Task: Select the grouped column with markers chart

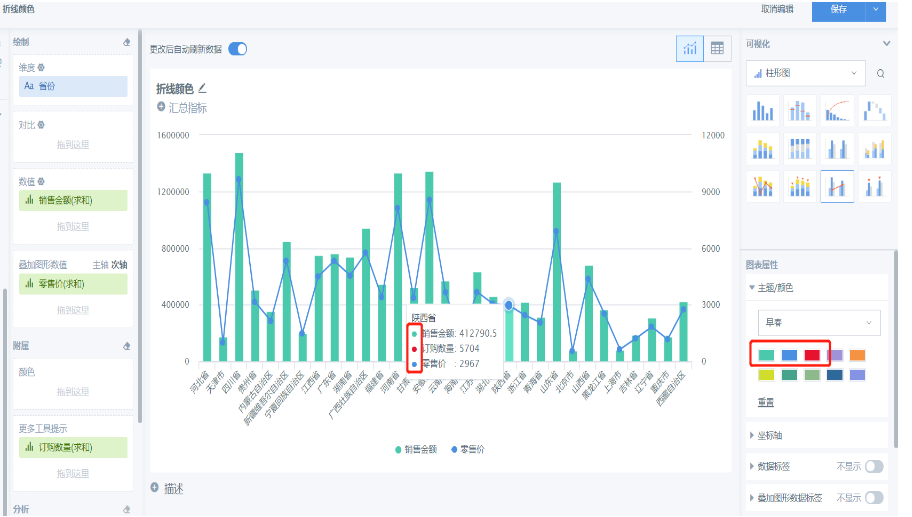Action: pyautogui.click(x=874, y=187)
